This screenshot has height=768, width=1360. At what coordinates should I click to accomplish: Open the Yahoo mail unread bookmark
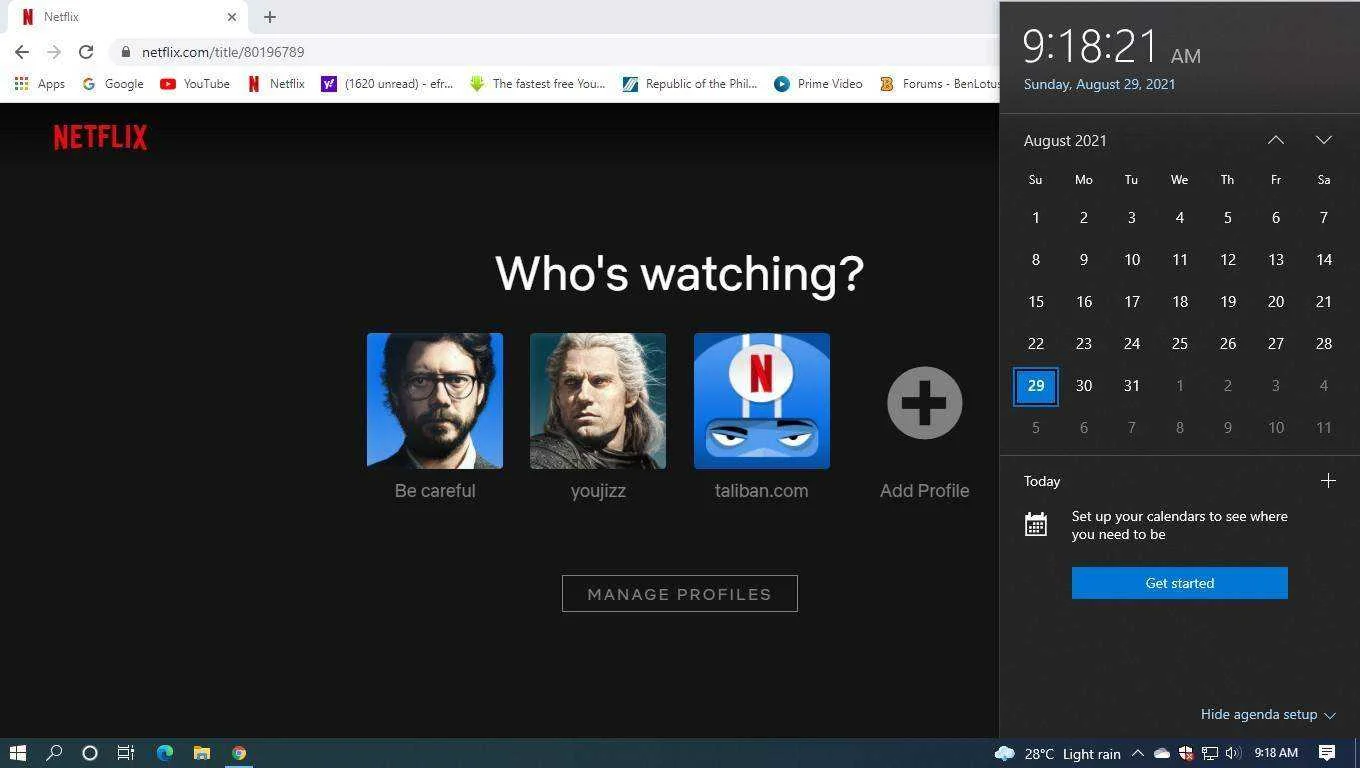click(387, 84)
